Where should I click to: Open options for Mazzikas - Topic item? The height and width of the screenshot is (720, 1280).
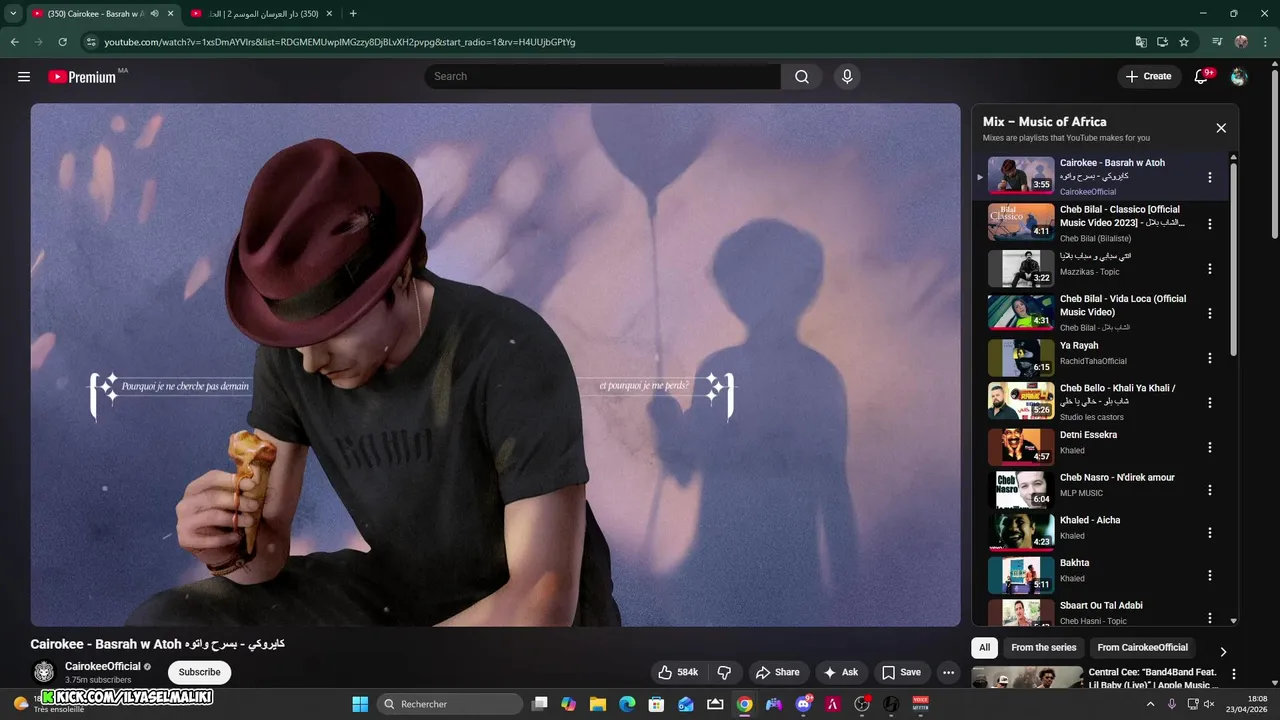coord(1209,269)
